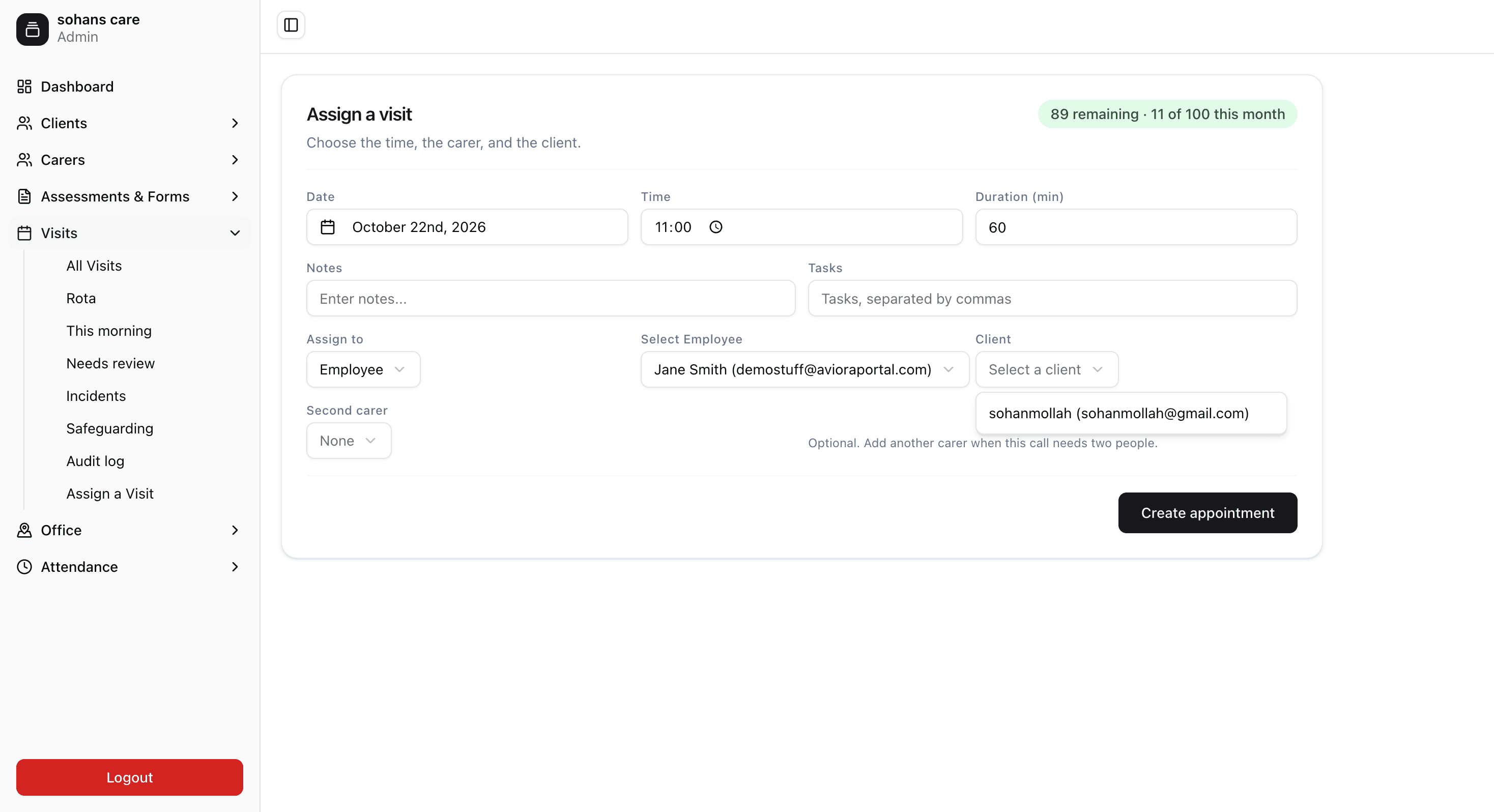
Task: Open the Audit log
Action: click(95, 460)
